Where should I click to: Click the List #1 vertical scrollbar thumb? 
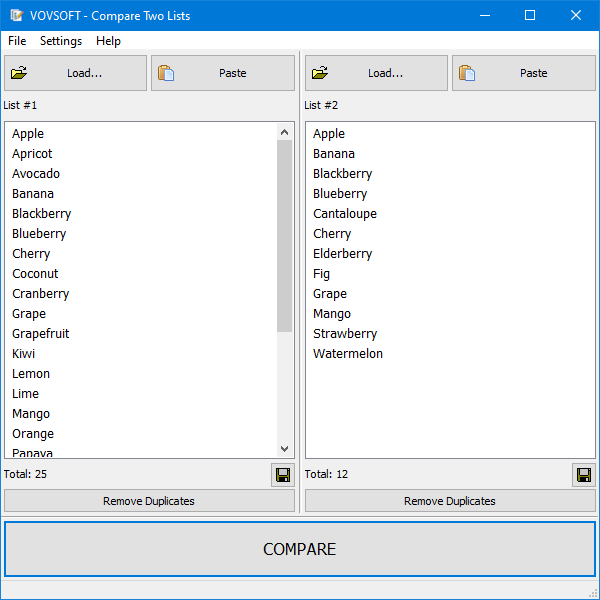pyautogui.click(x=284, y=235)
